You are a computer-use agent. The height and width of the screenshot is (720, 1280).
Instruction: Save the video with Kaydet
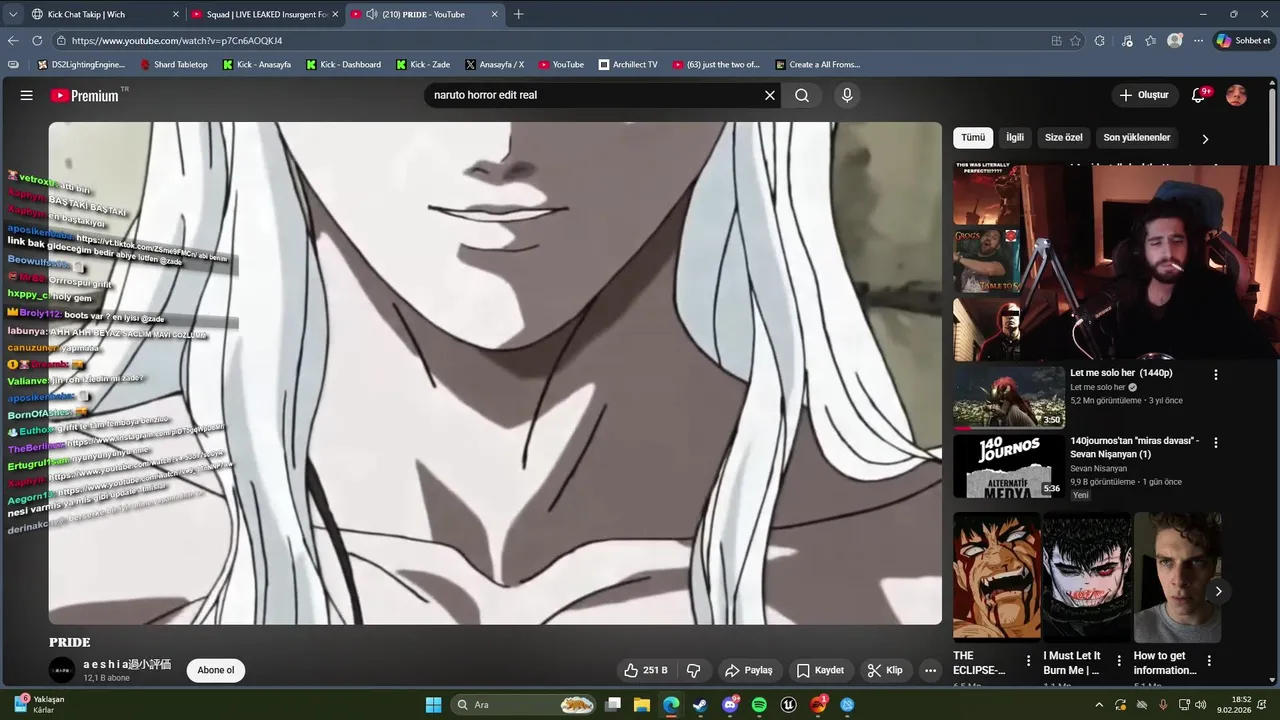coord(820,670)
